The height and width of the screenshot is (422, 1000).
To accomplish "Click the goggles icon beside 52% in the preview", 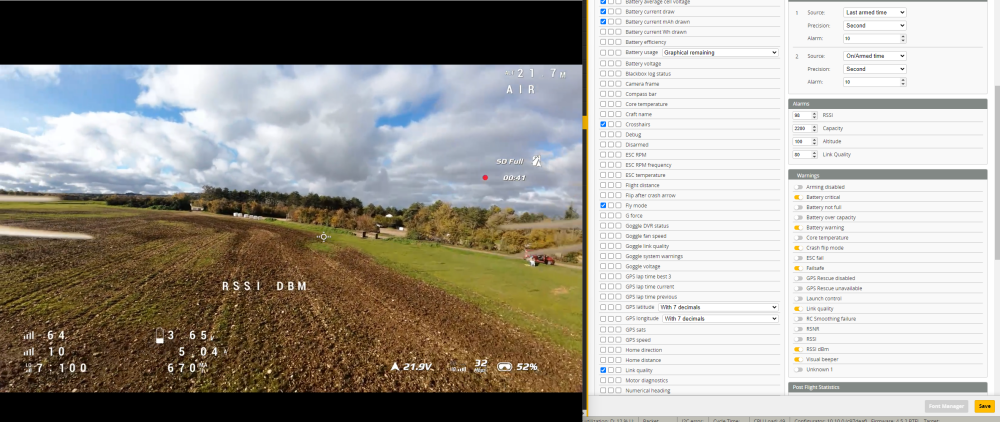I will point(504,367).
